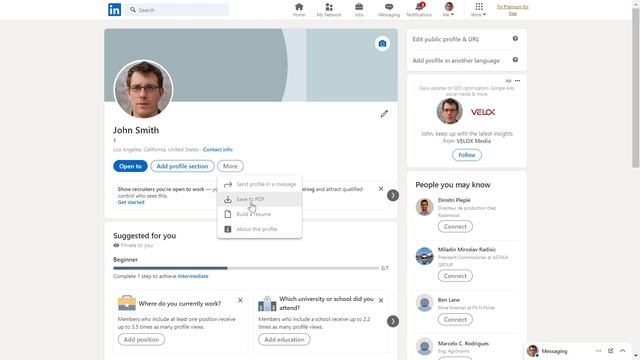Dismiss the open to work prompt
640x360 pixels.
point(381,189)
